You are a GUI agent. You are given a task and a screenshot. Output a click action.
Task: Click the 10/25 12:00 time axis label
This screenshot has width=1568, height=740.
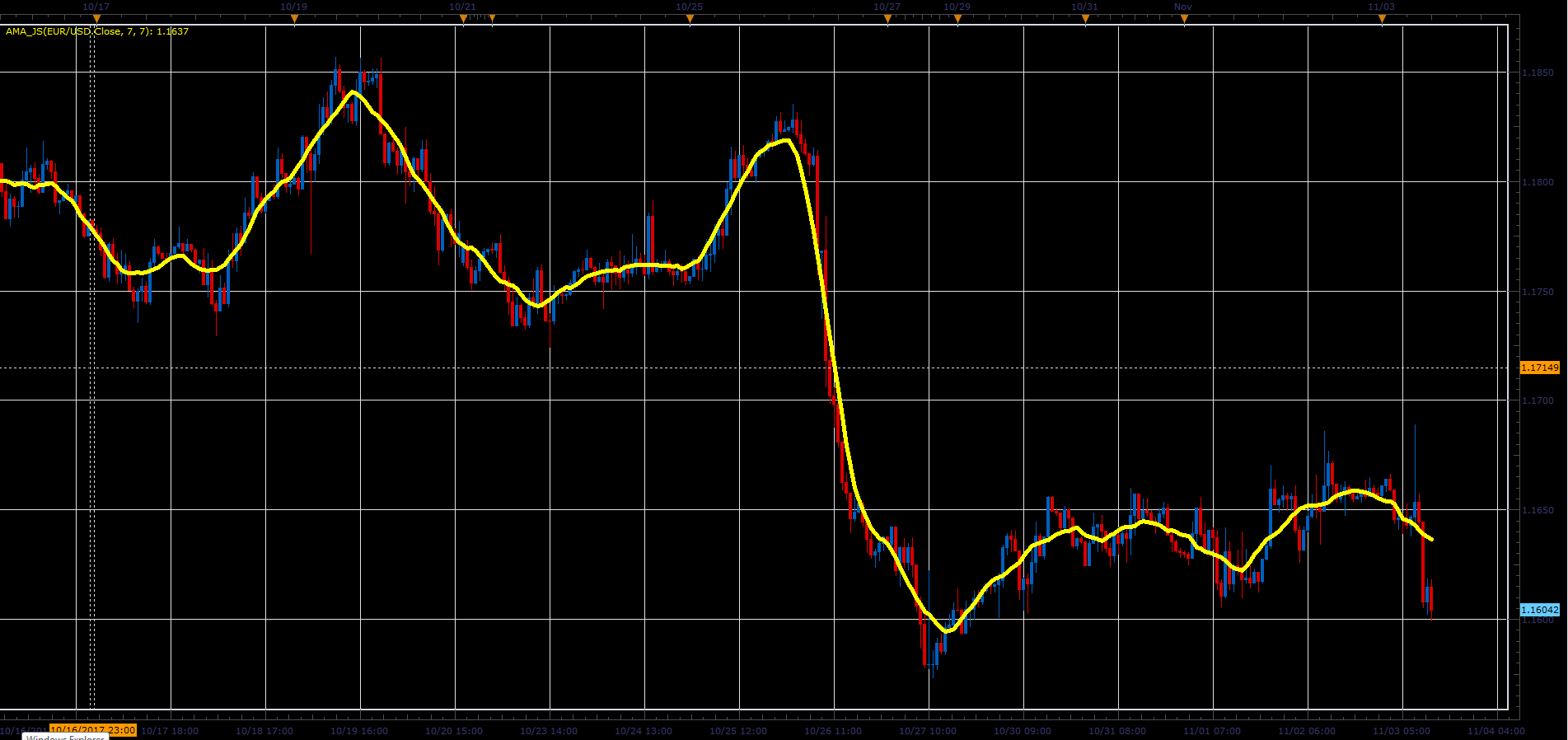738,731
